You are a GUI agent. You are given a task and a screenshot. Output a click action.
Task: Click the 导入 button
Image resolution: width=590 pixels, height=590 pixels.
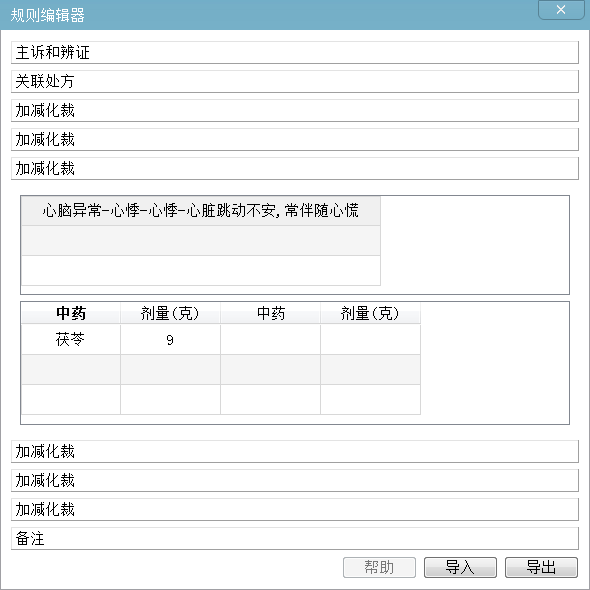(x=460, y=567)
